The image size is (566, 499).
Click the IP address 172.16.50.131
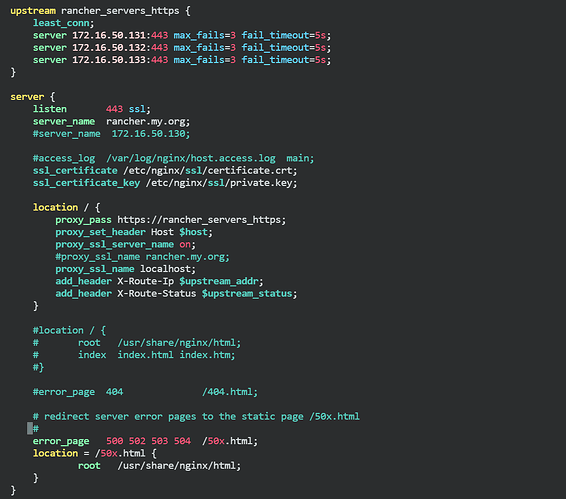109,35
